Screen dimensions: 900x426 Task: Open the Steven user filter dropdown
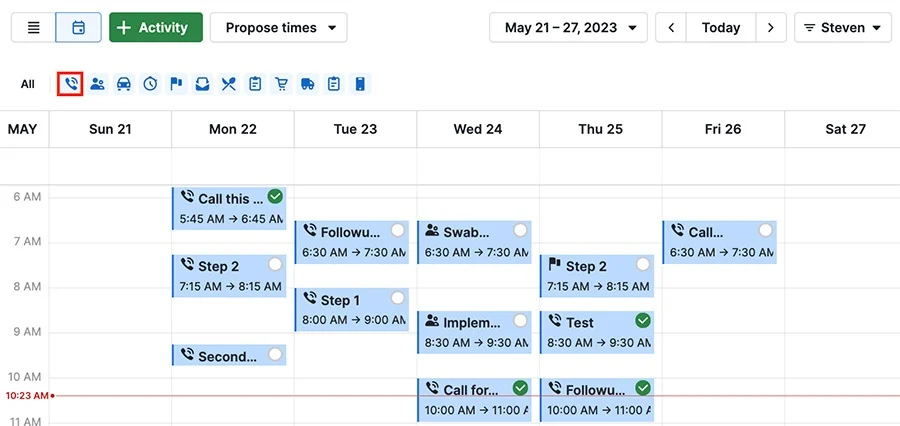843,28
